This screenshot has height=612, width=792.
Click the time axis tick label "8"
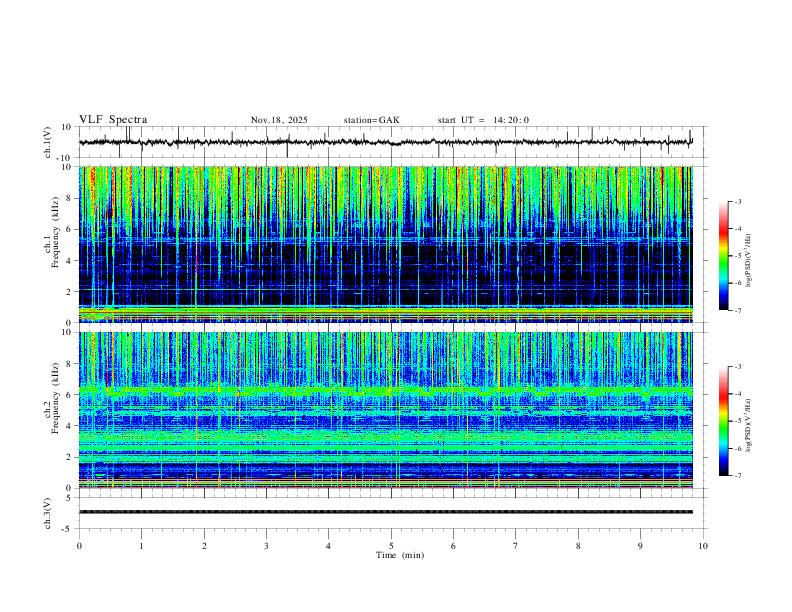(x=578, y=546)
